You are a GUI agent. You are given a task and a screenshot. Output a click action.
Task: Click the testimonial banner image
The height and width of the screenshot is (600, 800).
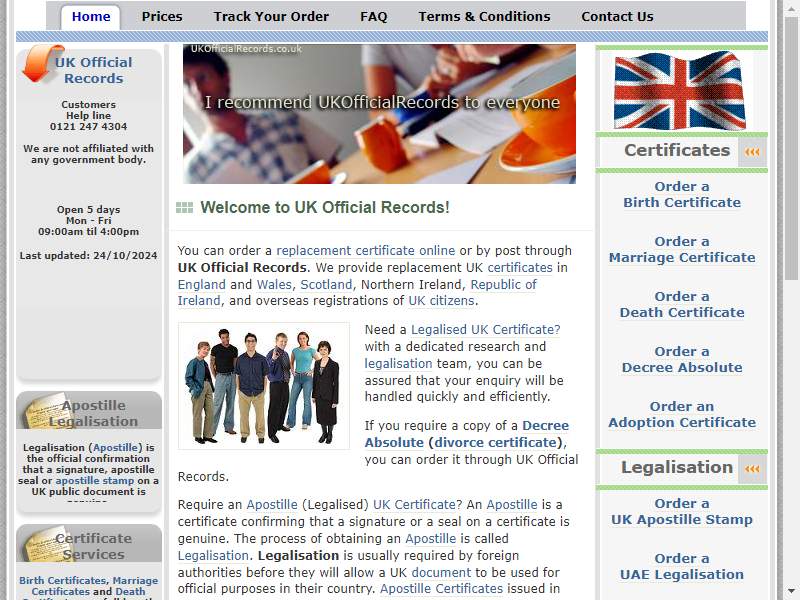[x=379, y=114]
